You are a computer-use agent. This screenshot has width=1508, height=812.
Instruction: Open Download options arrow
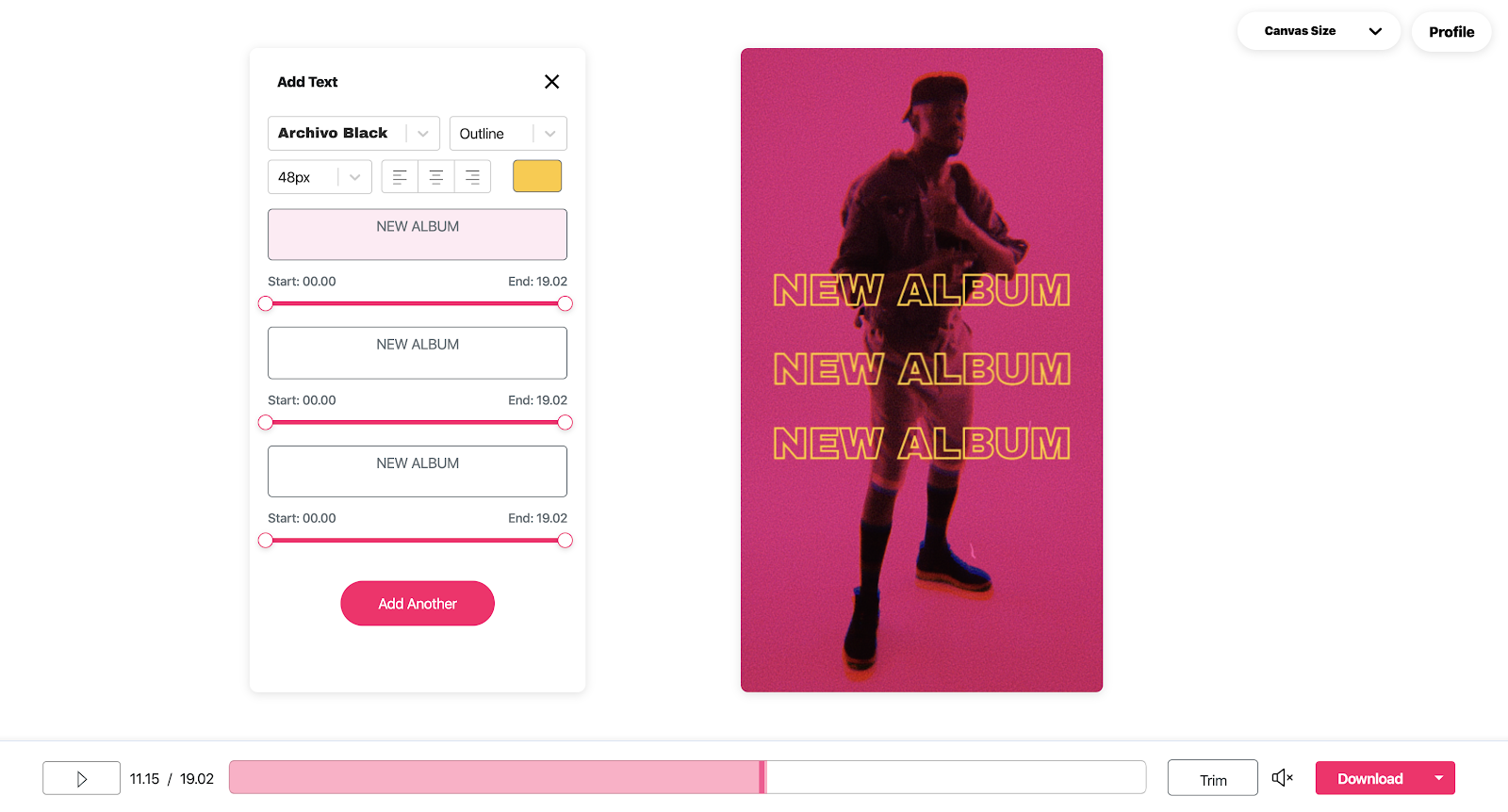[1439, 778]
